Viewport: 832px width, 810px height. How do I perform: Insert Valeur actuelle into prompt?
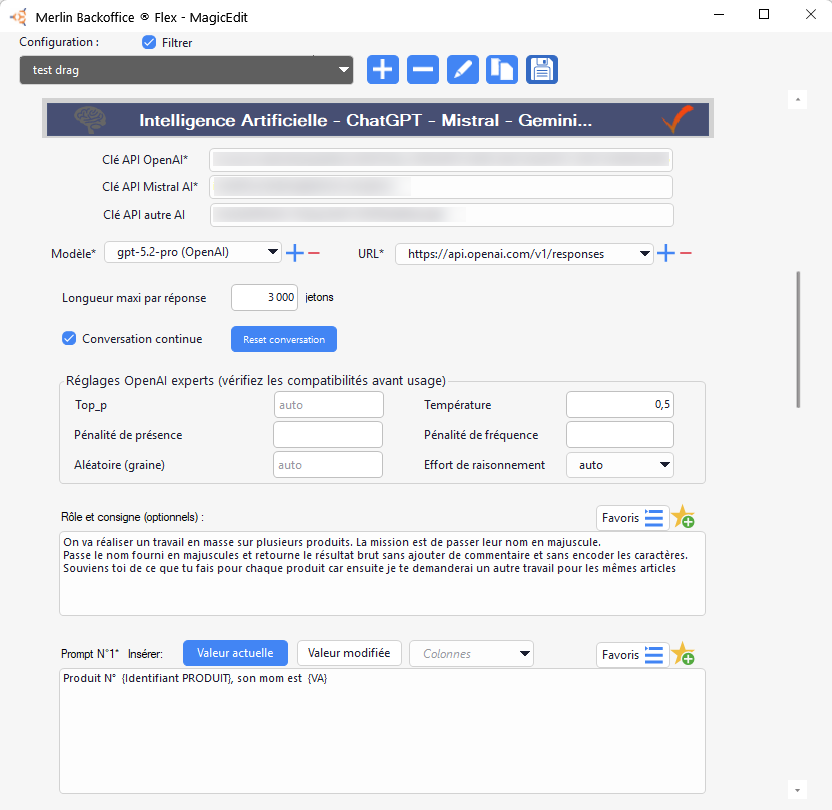235,653
